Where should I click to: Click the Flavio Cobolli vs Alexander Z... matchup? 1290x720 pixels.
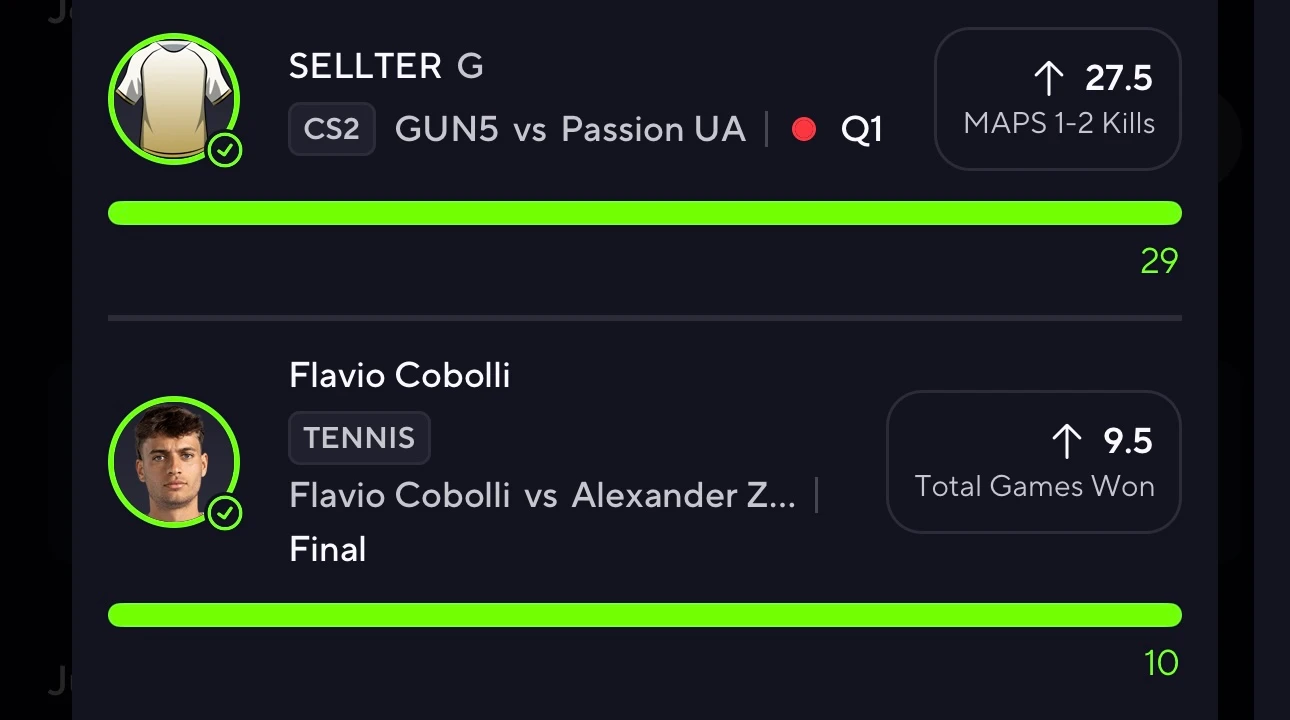click(x=543, y=495)
